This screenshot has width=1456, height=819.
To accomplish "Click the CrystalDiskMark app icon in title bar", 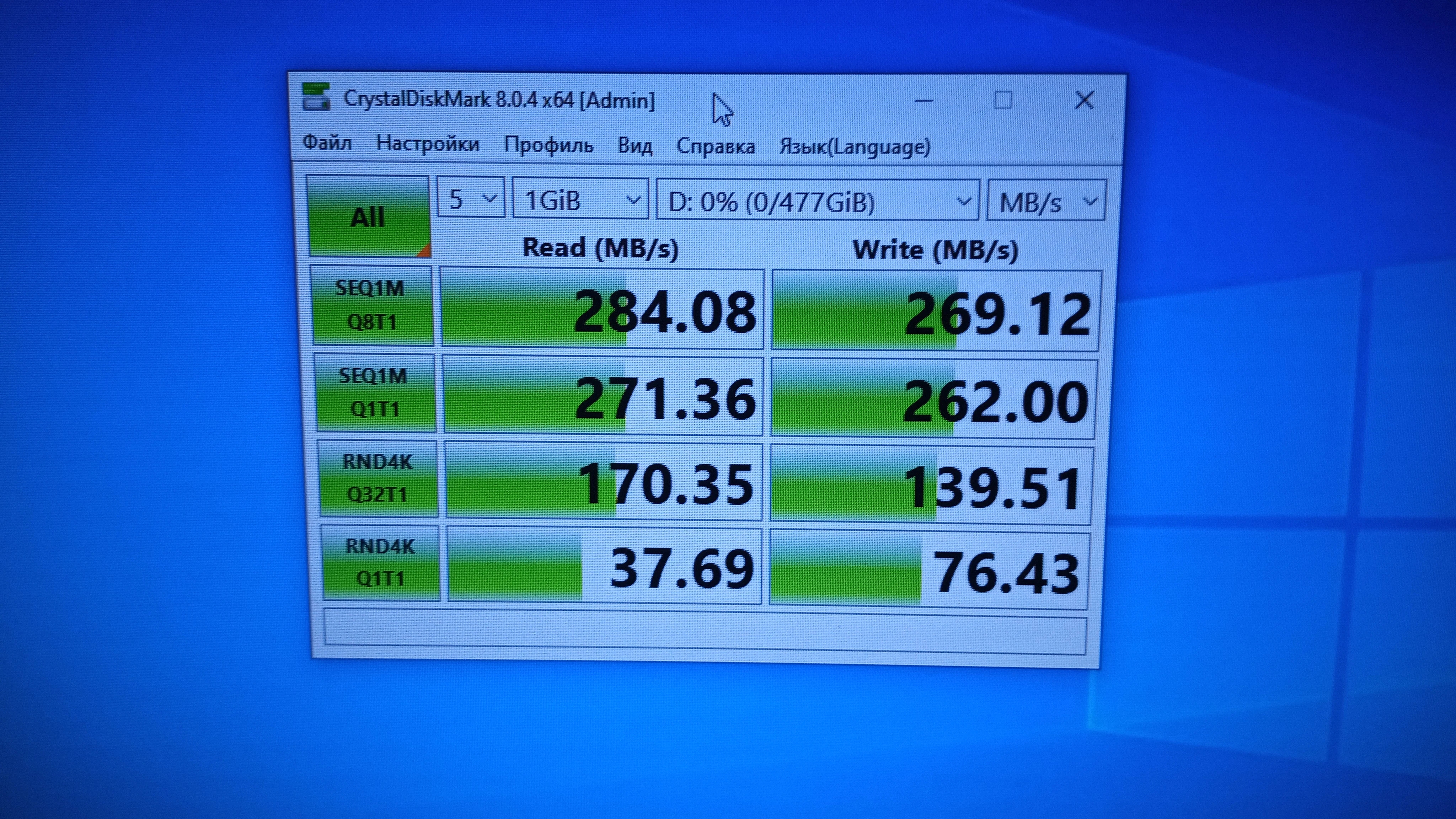I will point(316,97).
